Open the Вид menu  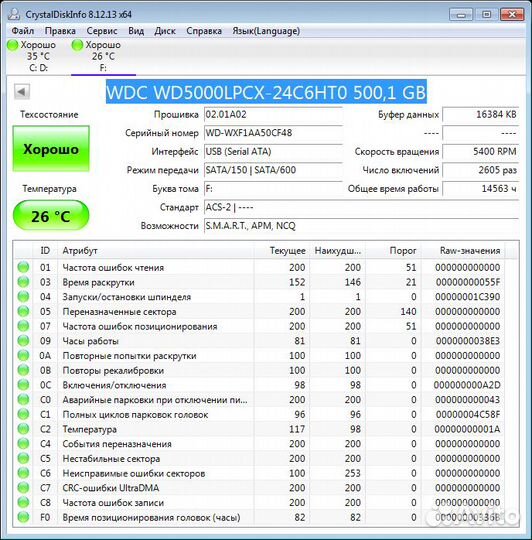(x=136, y=31)
